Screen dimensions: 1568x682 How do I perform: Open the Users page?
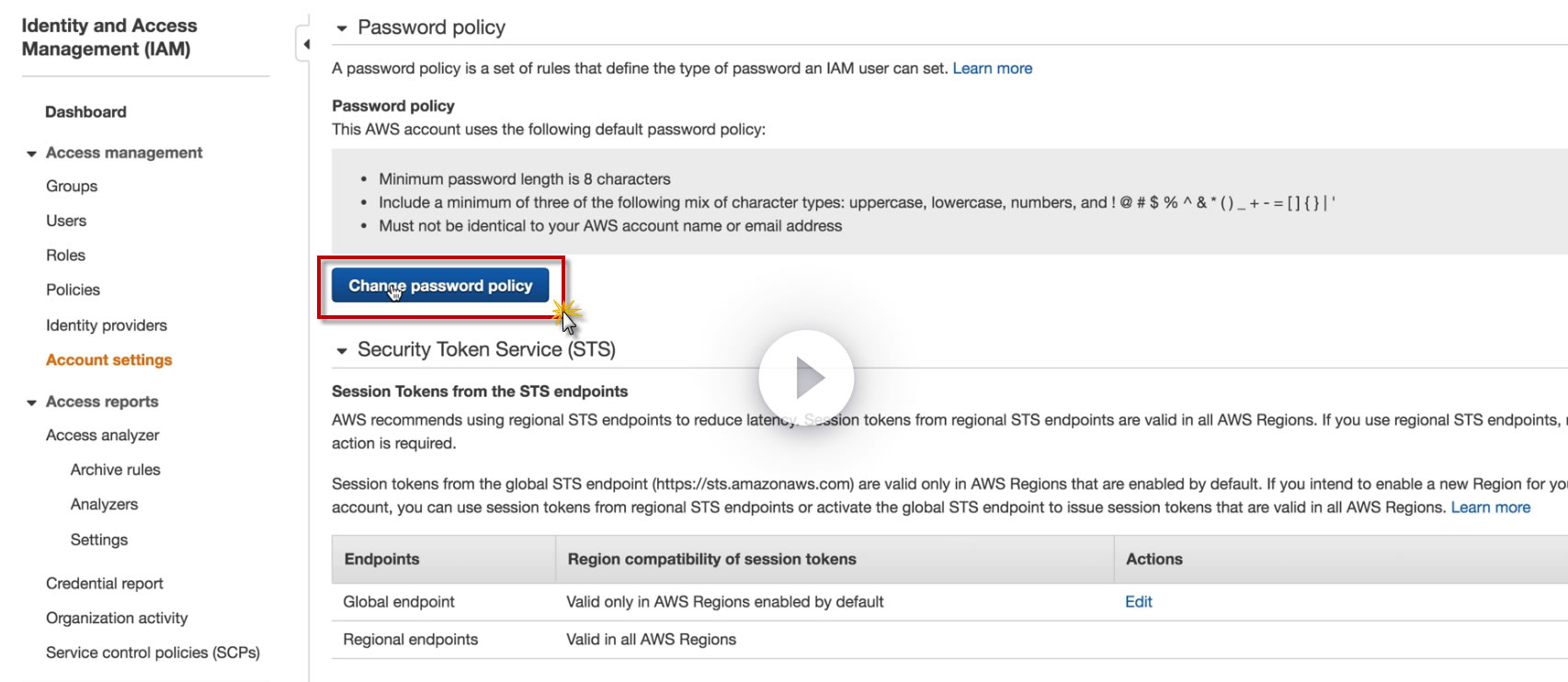coord(66,221)
